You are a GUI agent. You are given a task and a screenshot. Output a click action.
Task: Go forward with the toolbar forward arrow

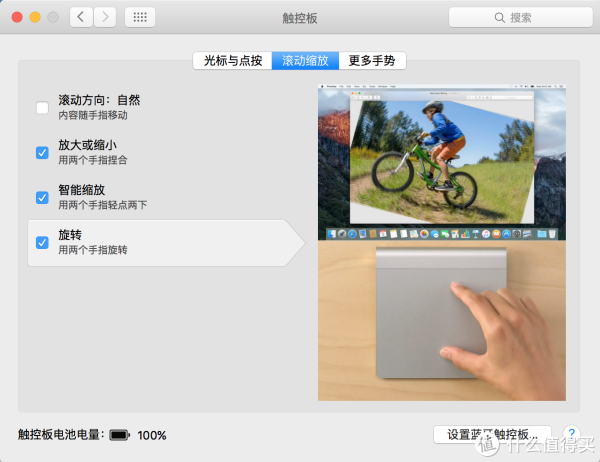[x=105, y=17]
